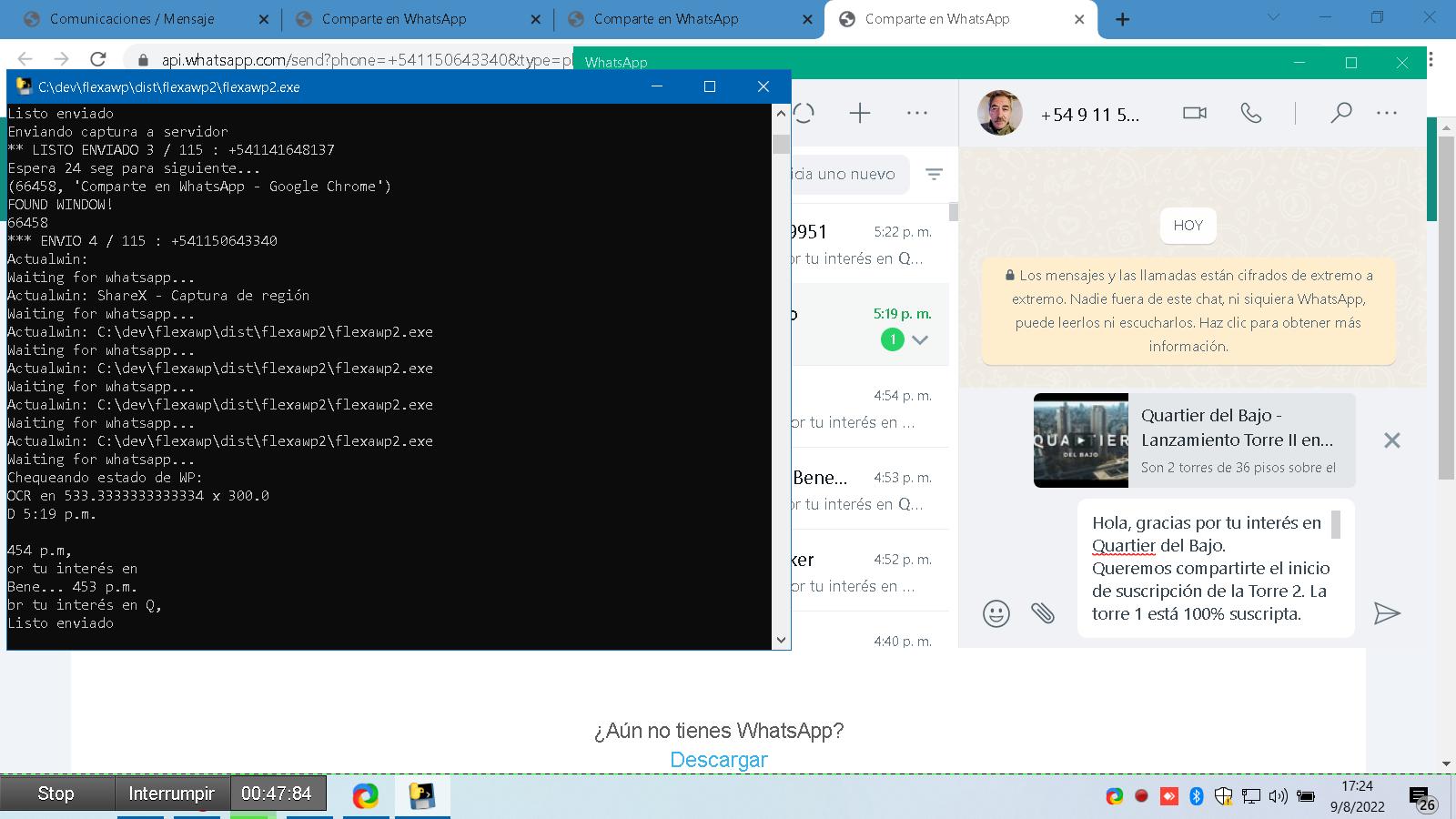Click in the message text box
This screenshot has width=1456, height=819.
[1216, 568]
